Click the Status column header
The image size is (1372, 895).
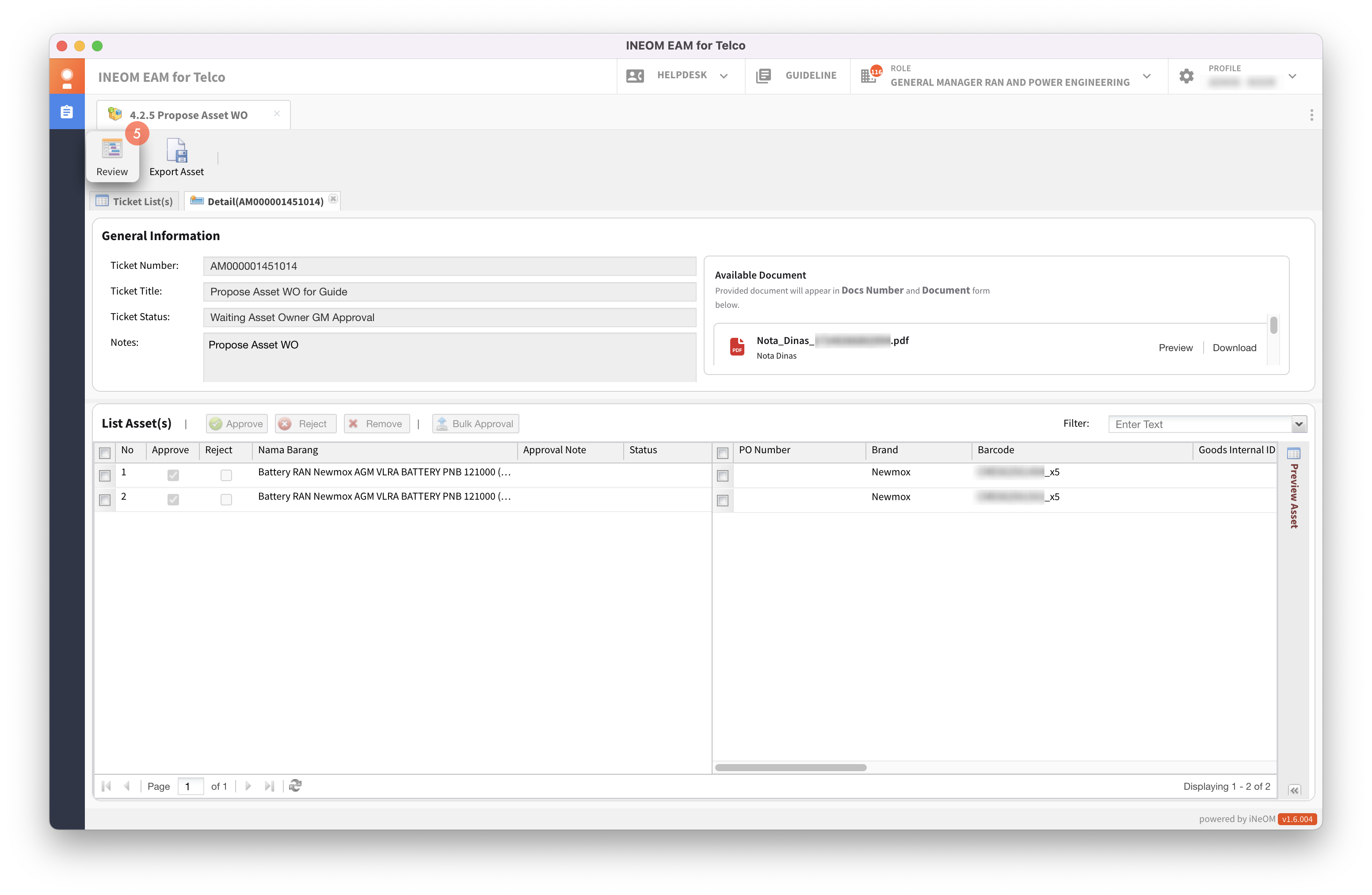coord(667,451)
